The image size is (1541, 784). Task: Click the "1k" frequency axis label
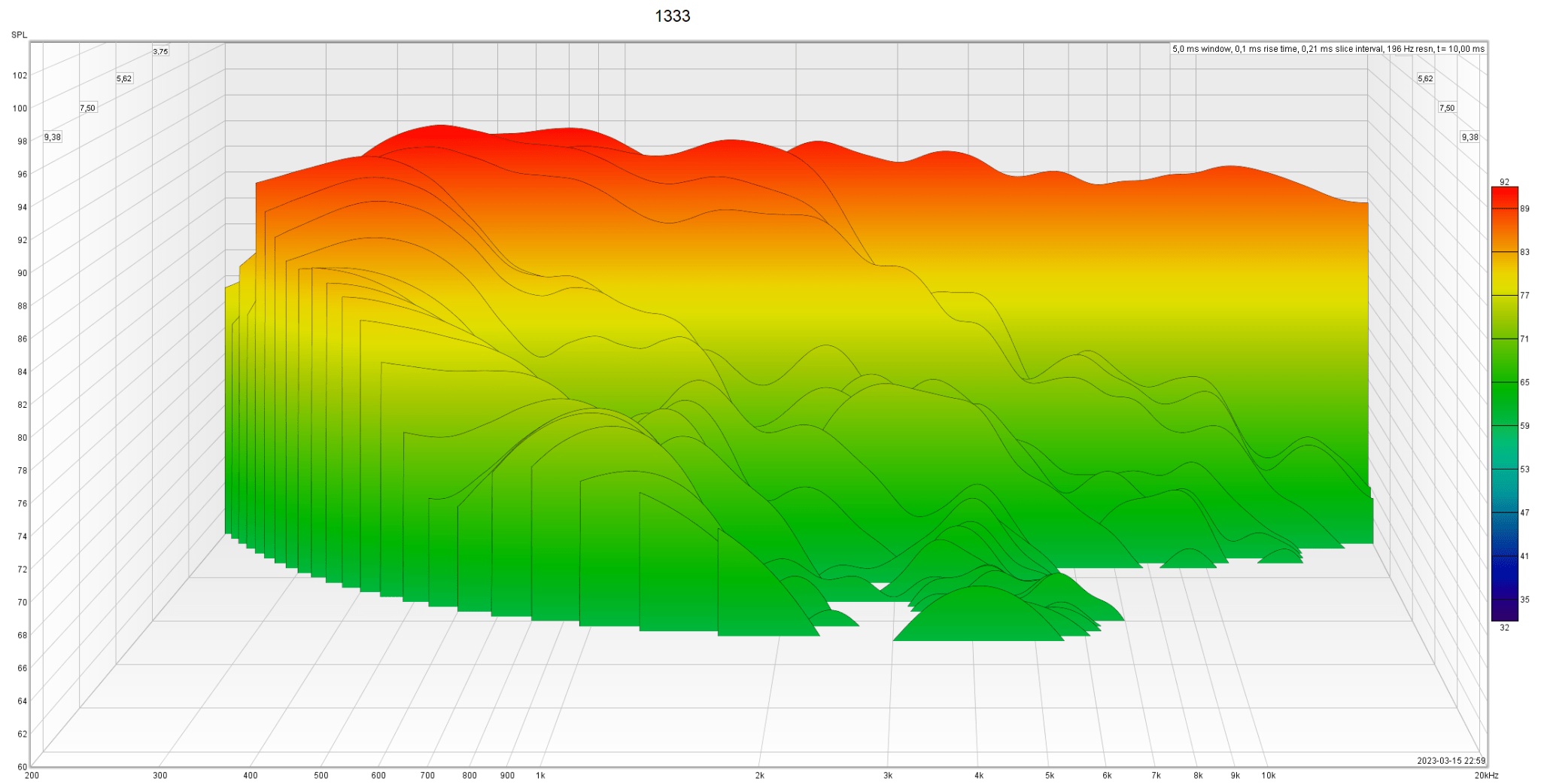(x=540, y=775)
